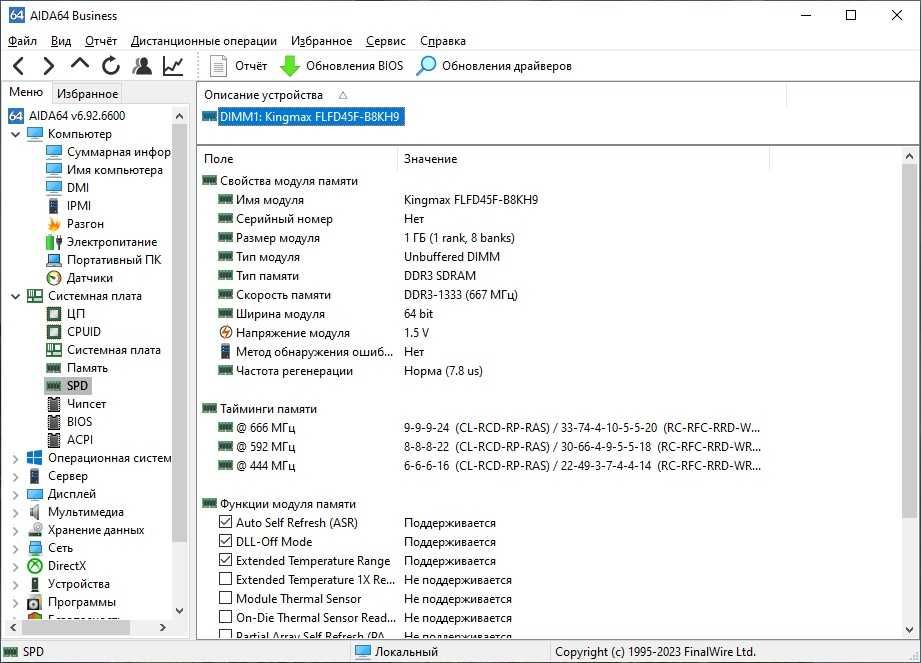The image size is (921, 663).
Task: Switch to the Меню tab
Action: pyautogui.click(x=26, y=92)
